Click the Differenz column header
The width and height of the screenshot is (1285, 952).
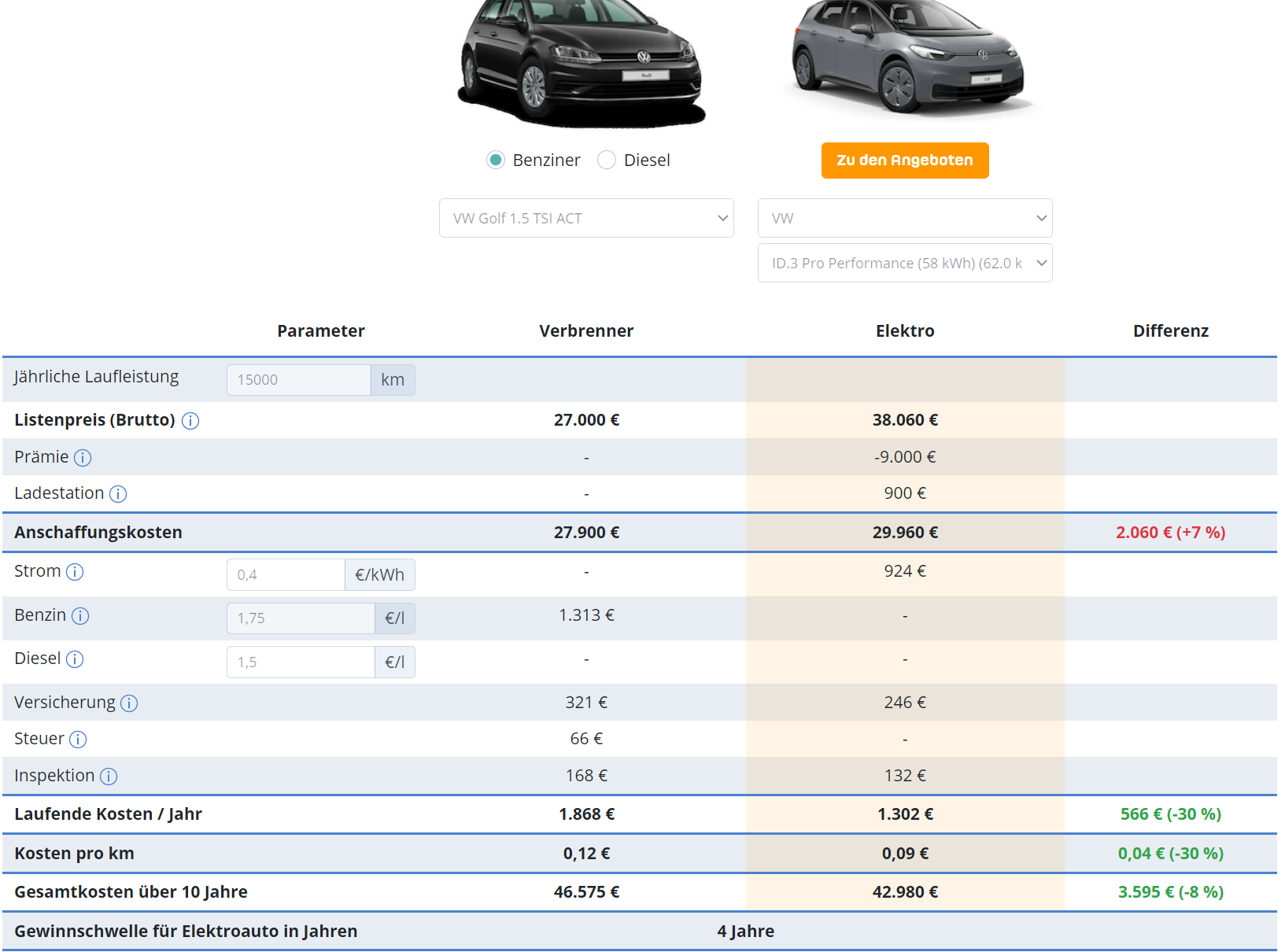click(x=1171, y=331)
